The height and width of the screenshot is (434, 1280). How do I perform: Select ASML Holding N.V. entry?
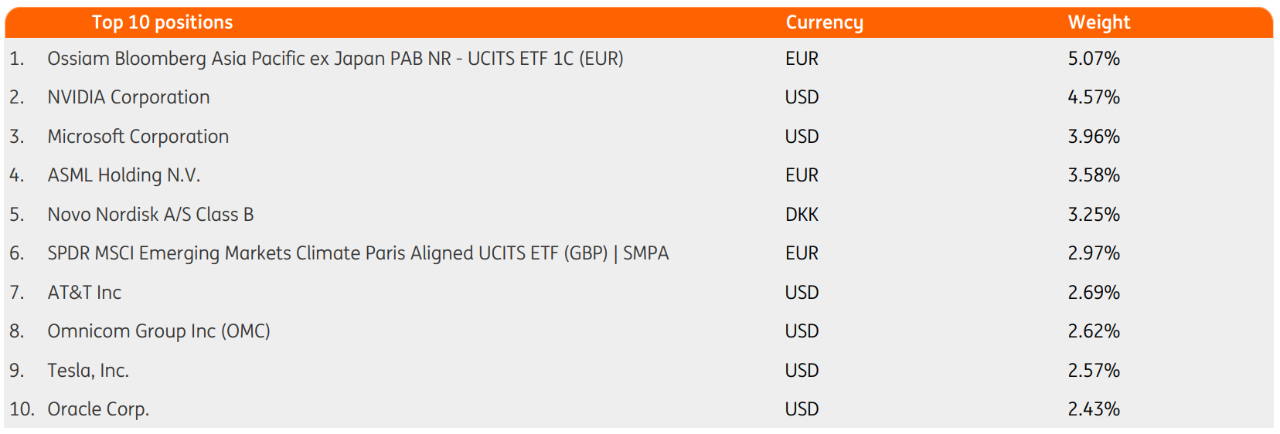click(124, 176)
